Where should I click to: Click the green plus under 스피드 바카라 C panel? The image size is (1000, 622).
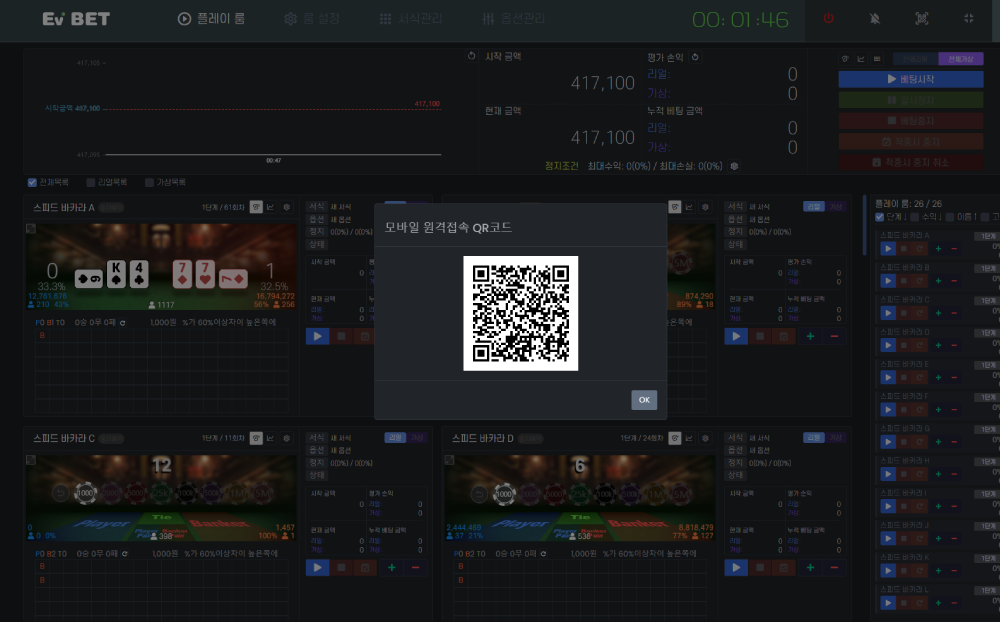pos(392,567)
